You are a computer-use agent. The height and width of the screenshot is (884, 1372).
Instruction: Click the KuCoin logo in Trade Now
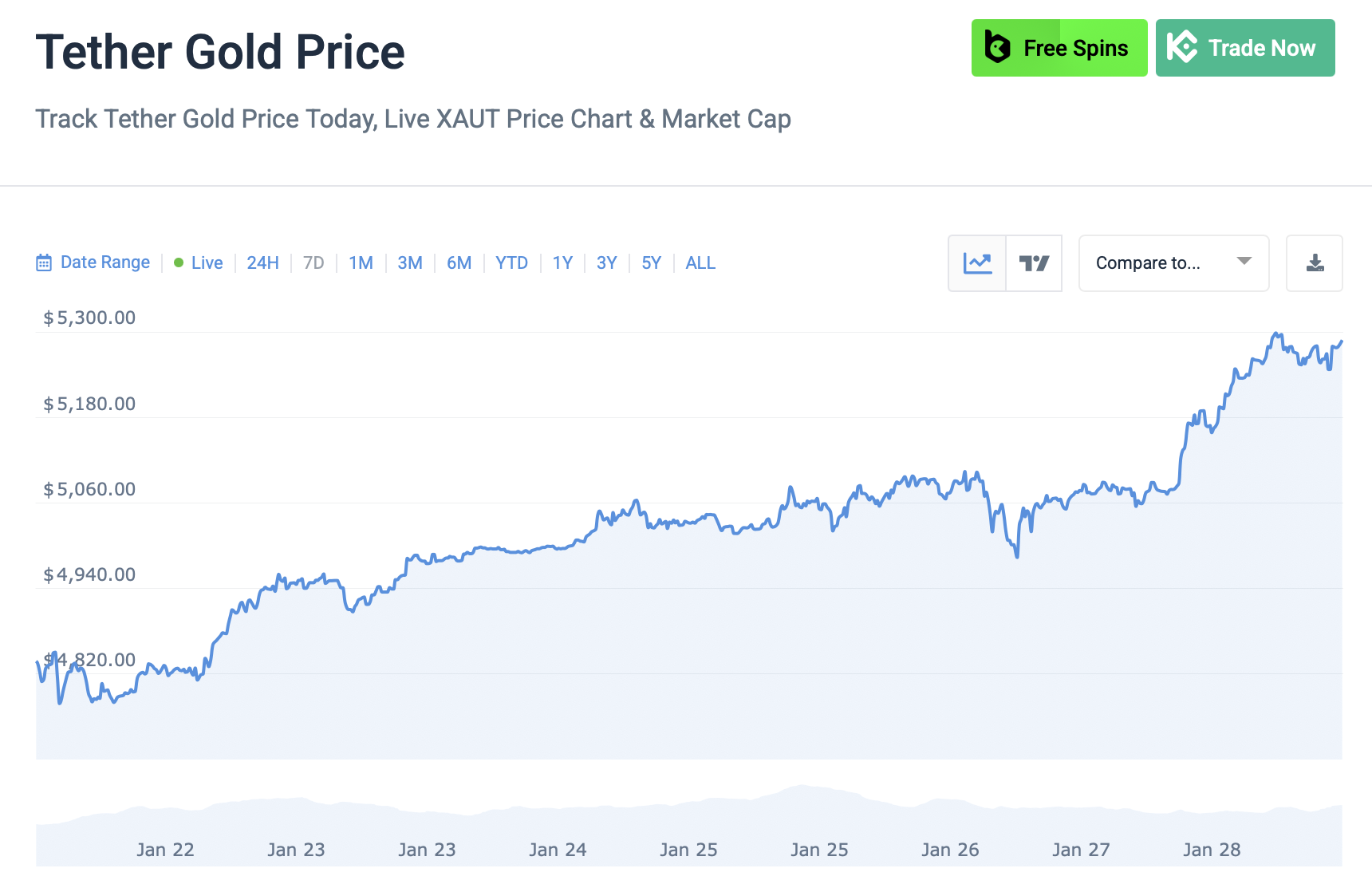(x=1181, y=48)
